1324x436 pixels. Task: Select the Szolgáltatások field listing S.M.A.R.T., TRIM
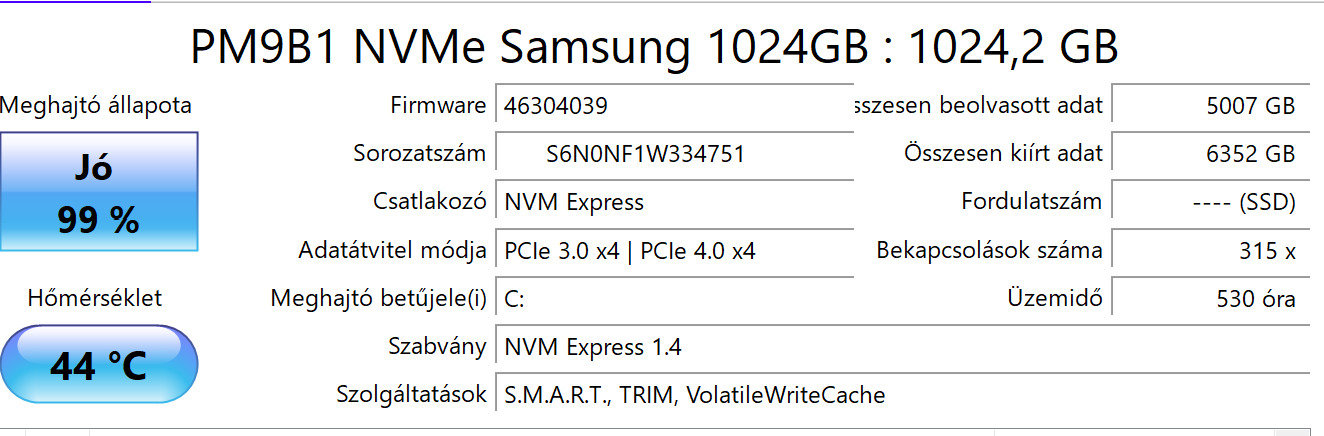tap(900, 395)
